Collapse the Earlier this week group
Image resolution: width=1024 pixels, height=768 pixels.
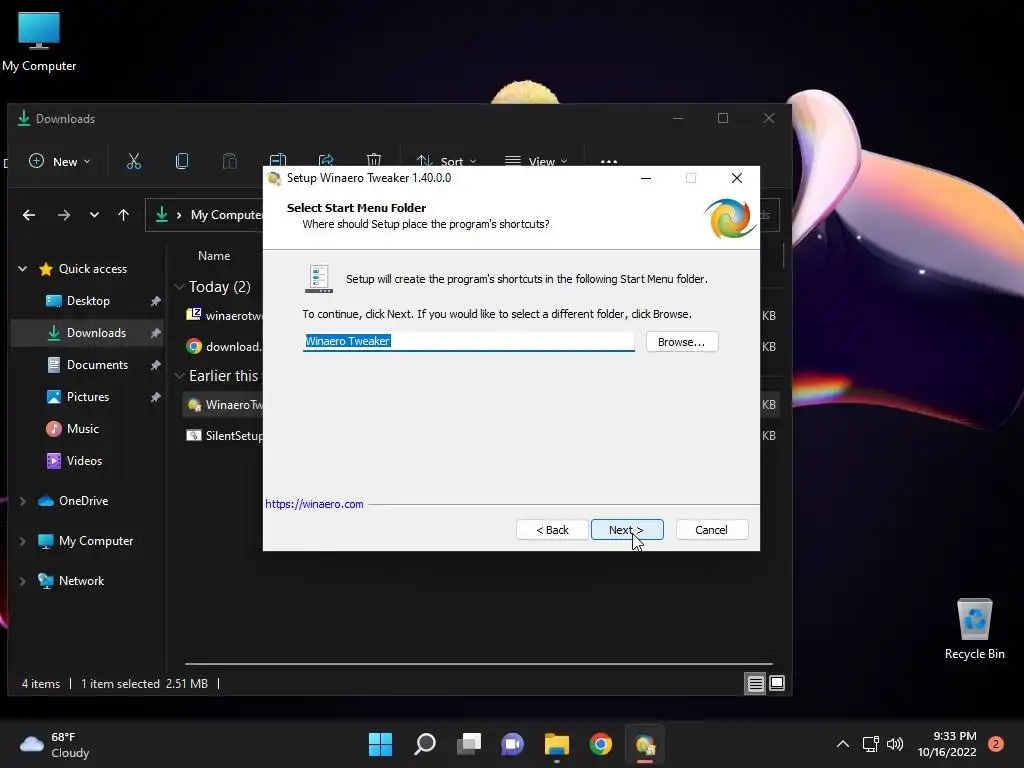(x=179, y=376)
